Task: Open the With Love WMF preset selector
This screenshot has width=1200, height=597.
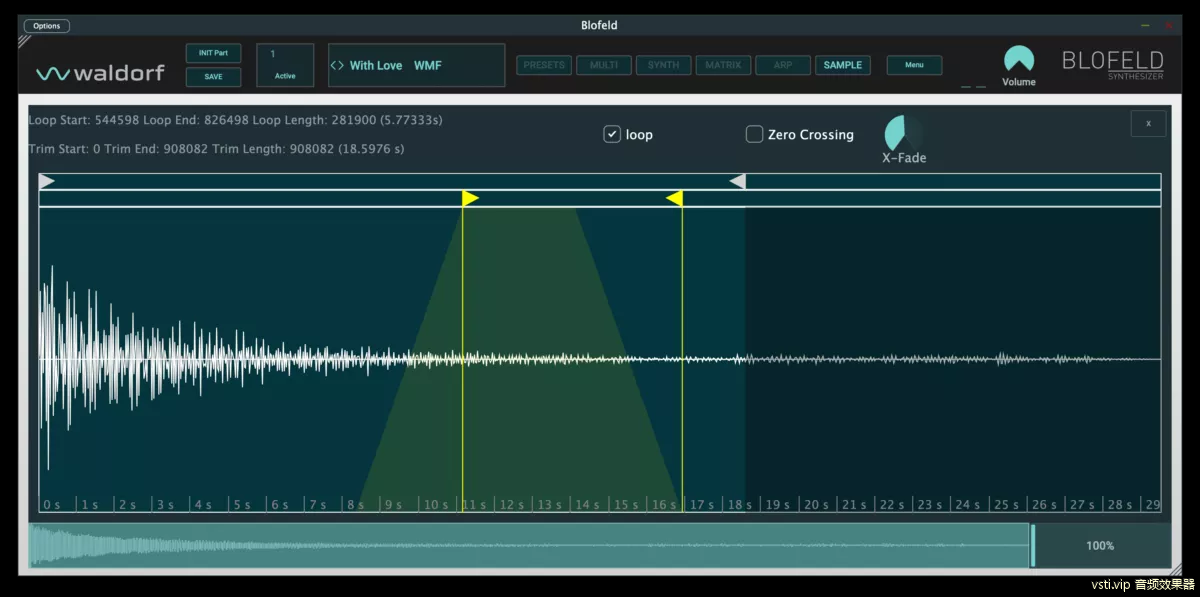Action: tap(416, 65)
